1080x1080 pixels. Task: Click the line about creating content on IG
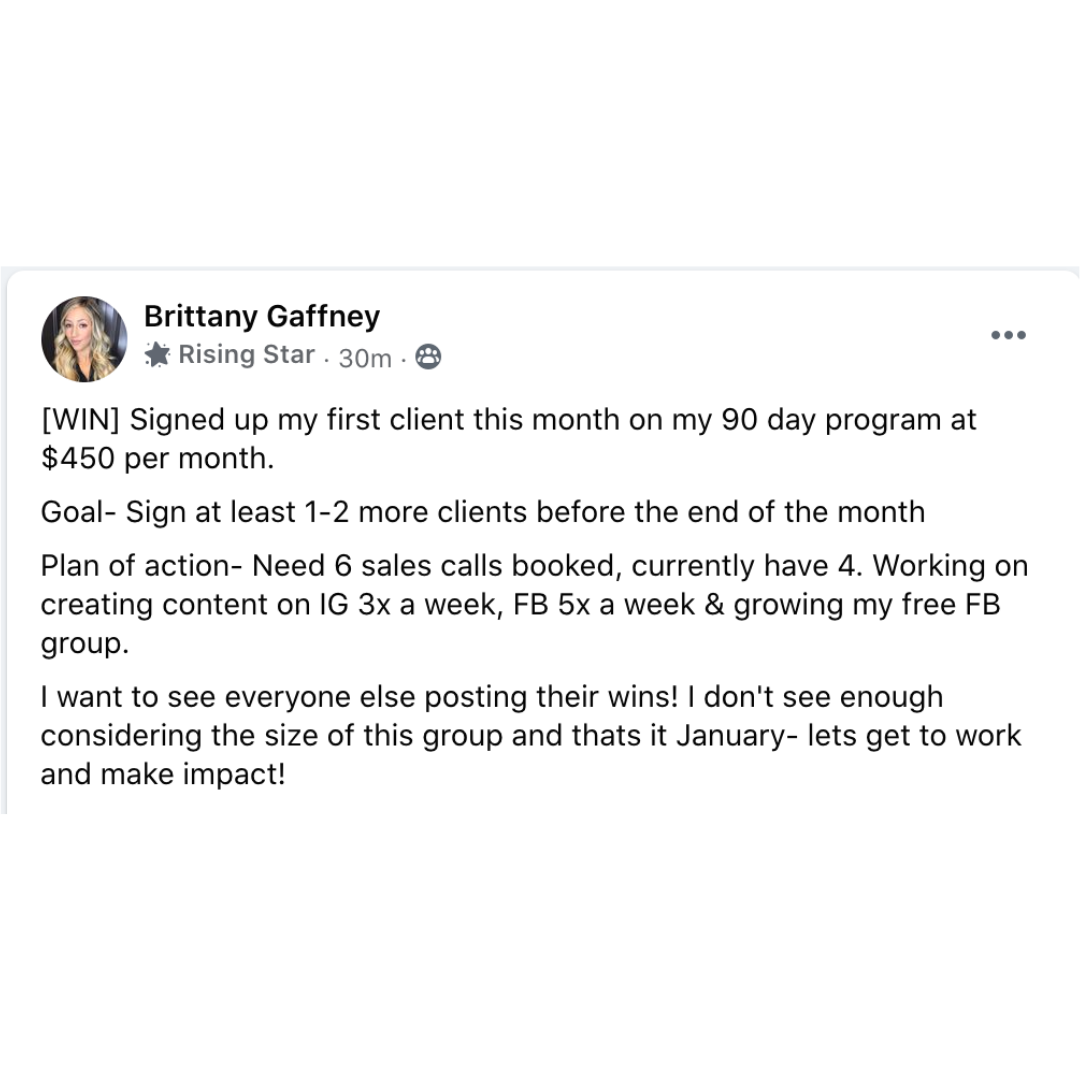click(x=521, y=604)
